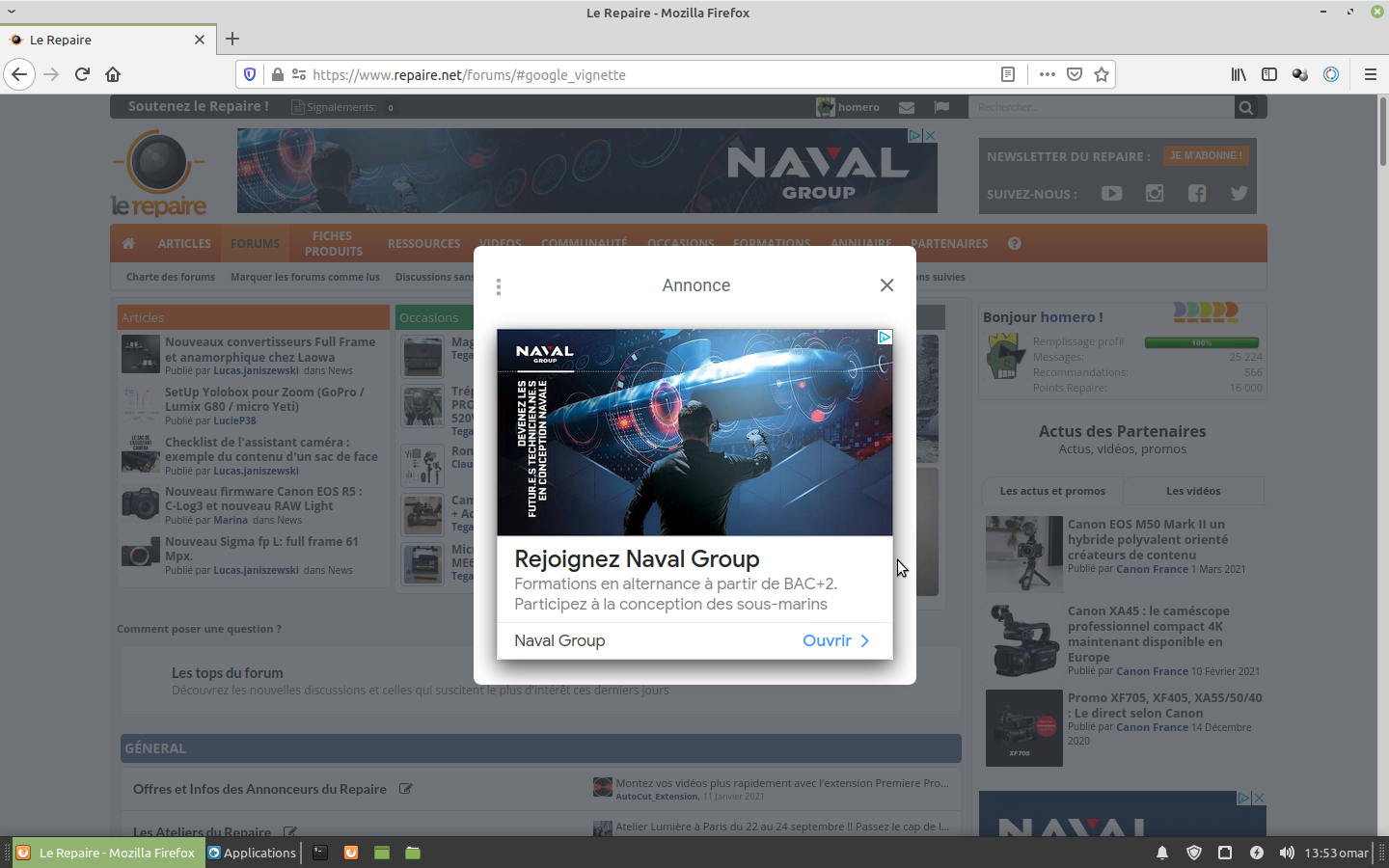
Task: Open the terminal from the taskbar
Action: tap(320, 853)
